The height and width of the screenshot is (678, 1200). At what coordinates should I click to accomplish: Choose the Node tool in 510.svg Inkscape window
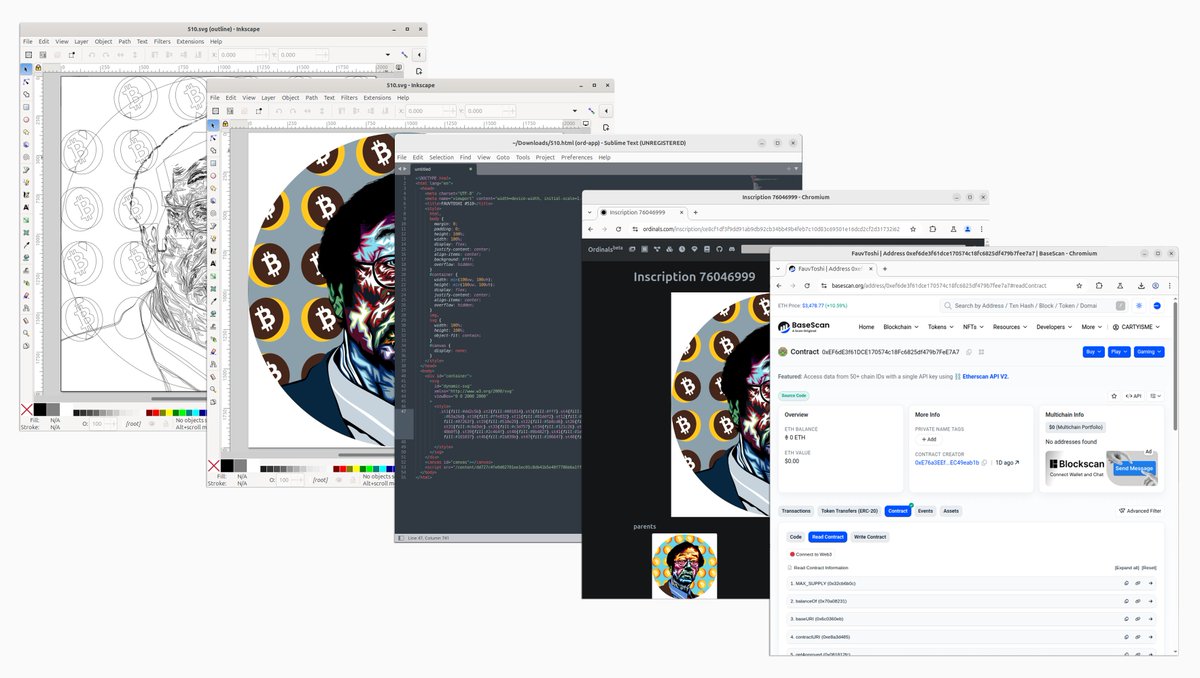pyautogui.click(x=213, y=138)
